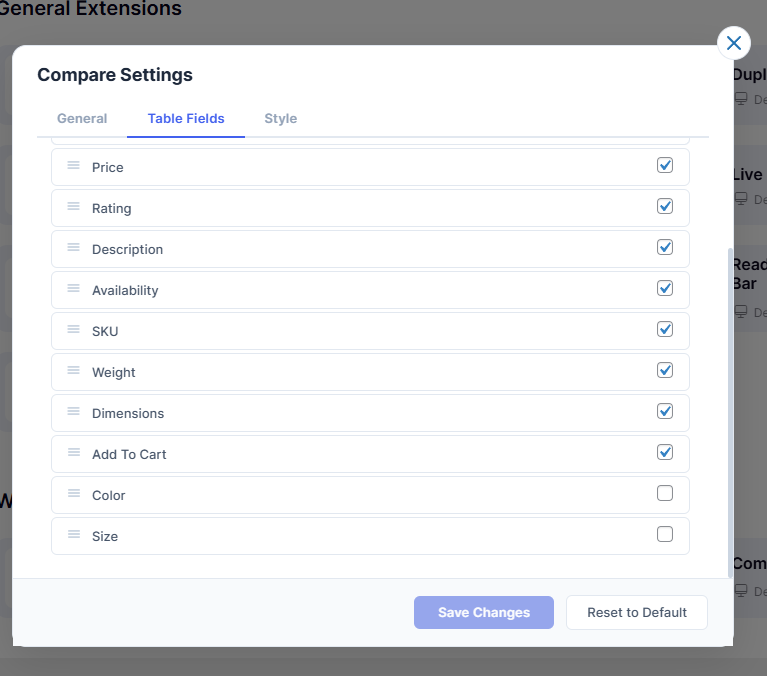Disable the Add To Cart checkbox
767x676 pixels.
point(665,452)
